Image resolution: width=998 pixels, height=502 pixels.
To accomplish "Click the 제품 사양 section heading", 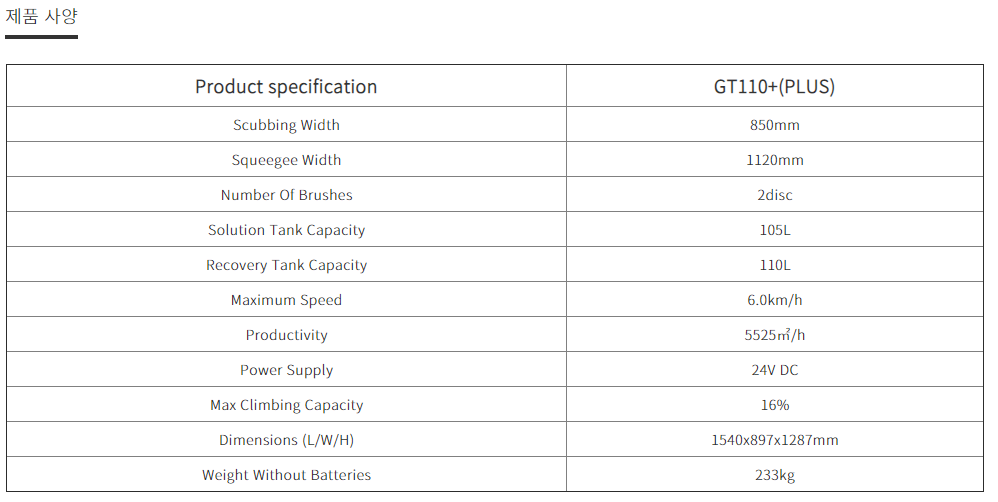I will tap(41, 17).
